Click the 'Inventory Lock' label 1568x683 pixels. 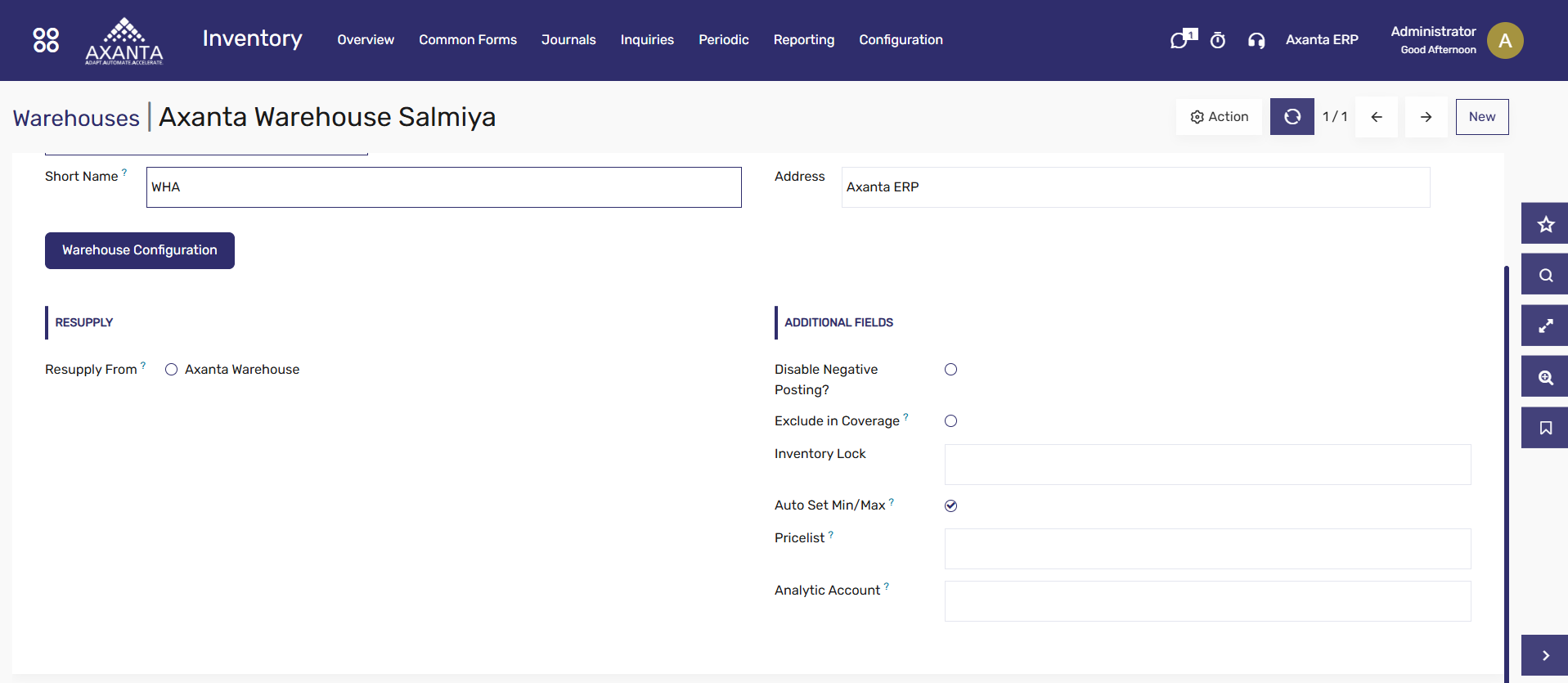click(x=820, y=454)
